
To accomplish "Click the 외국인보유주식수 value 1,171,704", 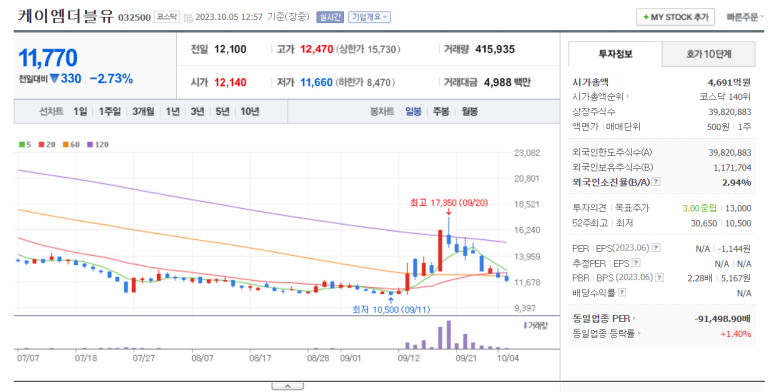I will tap(732, 168).
